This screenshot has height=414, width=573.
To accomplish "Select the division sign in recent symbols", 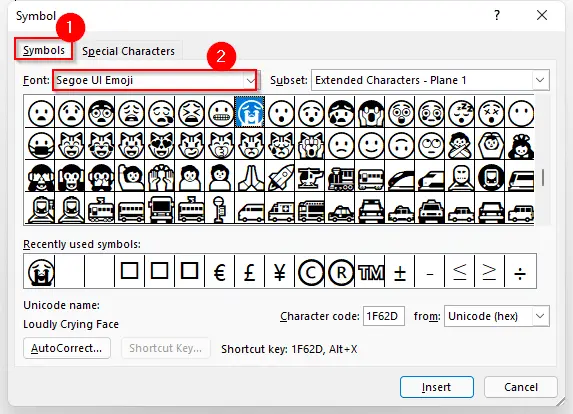I will [520, 271].
